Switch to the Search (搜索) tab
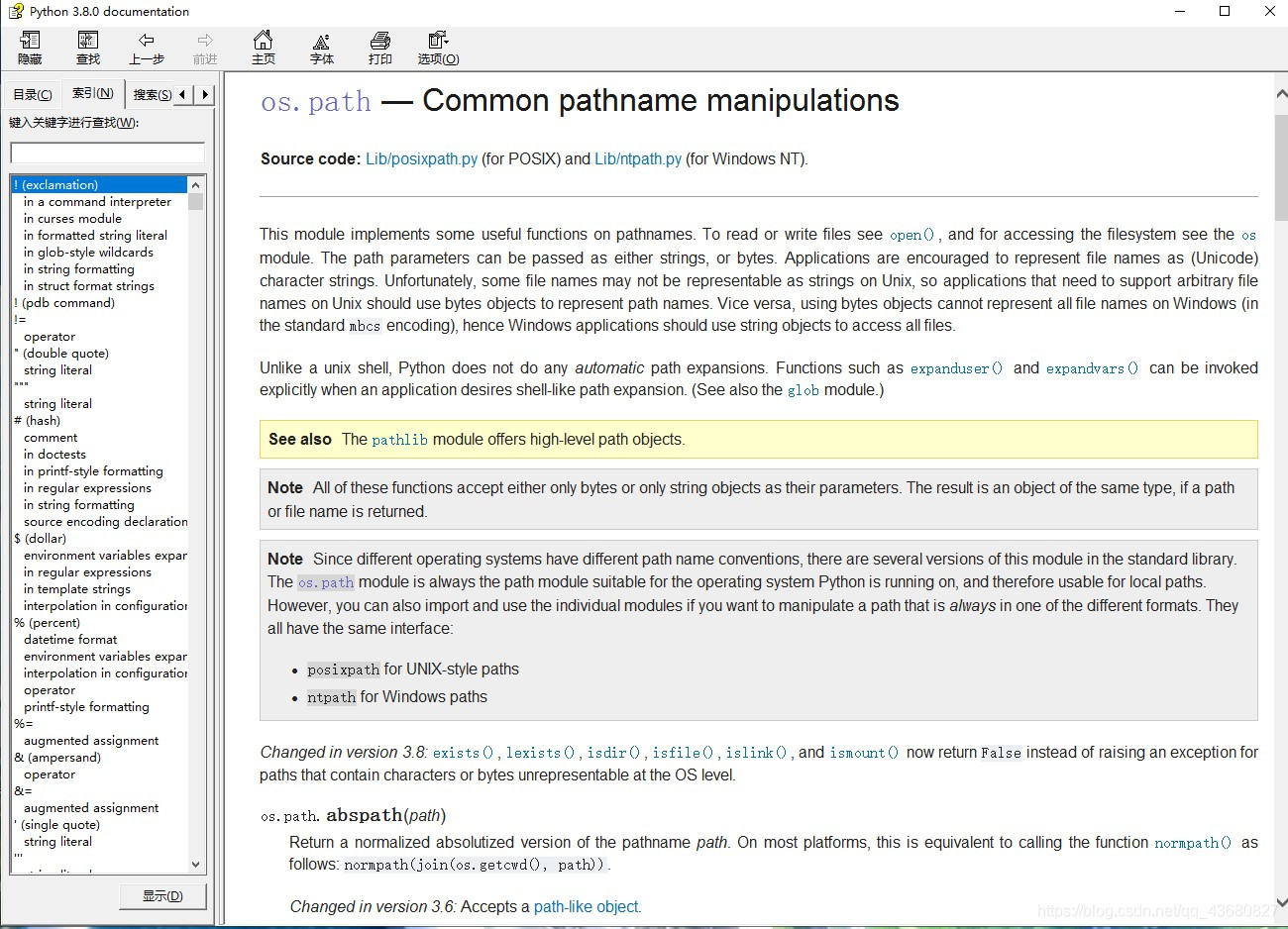Screen dimensions: 1288x929 tap(152, 95)
